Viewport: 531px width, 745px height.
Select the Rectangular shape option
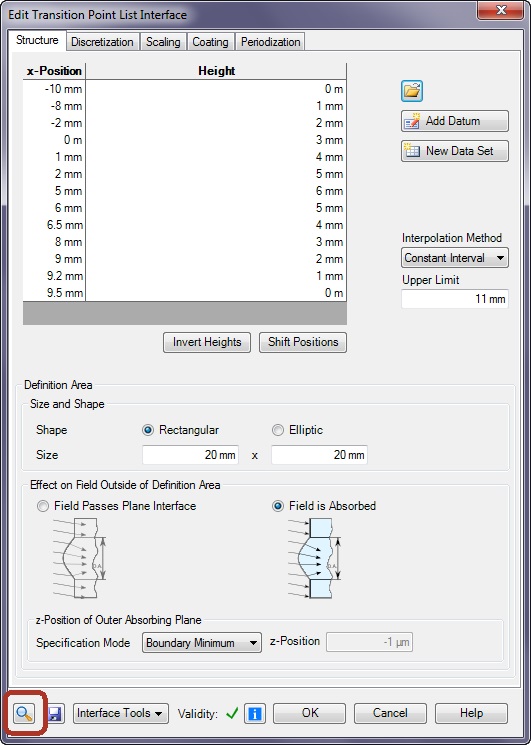[x=180, y=430]
